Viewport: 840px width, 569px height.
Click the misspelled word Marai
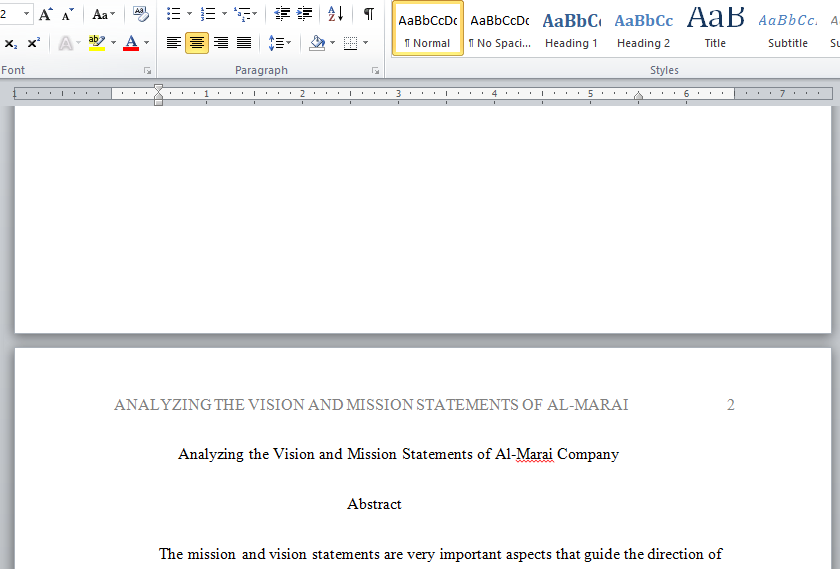534,454
